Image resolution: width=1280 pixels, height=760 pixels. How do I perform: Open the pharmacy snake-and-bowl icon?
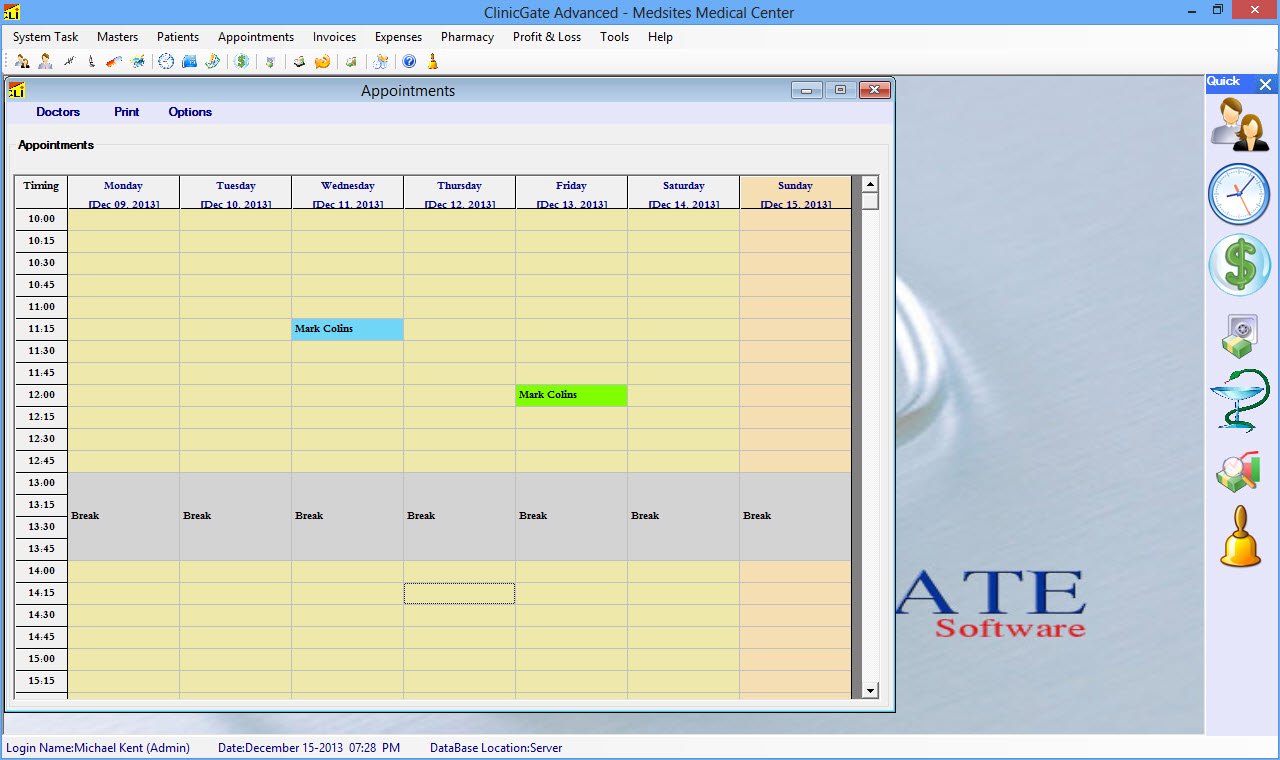pos(1240,402)
